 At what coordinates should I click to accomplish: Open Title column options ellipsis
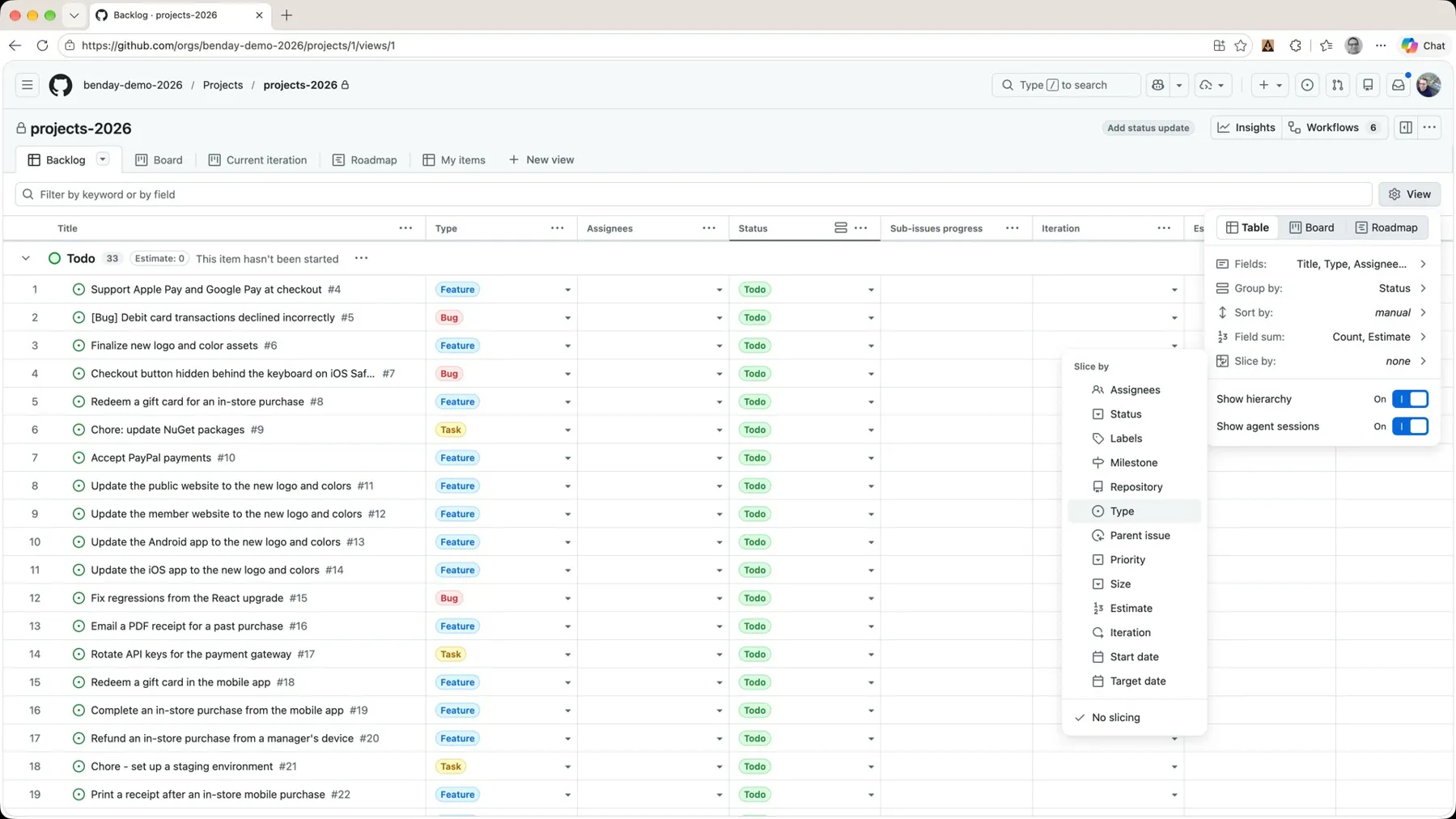click(x=405, y=228)
